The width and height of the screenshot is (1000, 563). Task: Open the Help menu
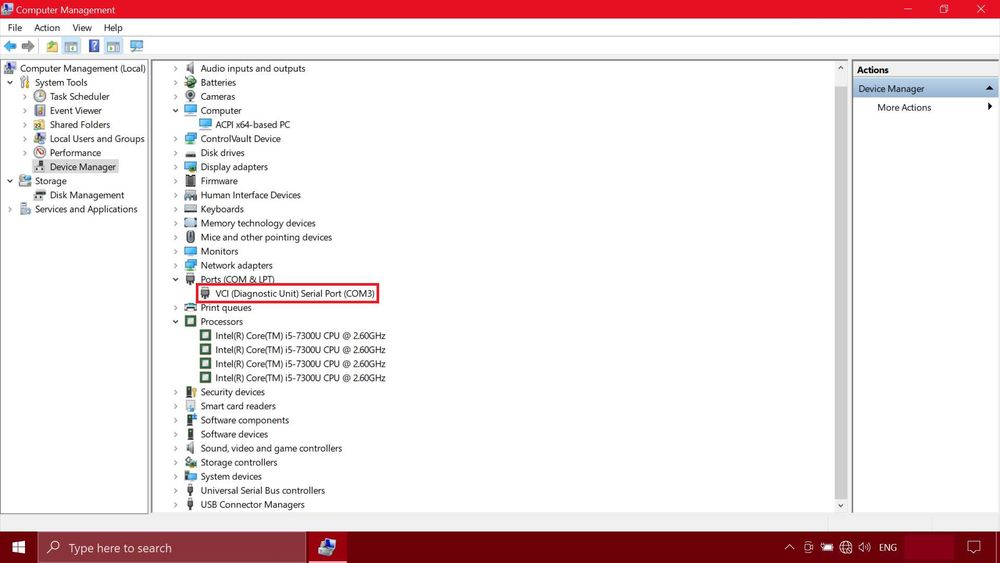(113, 27)
